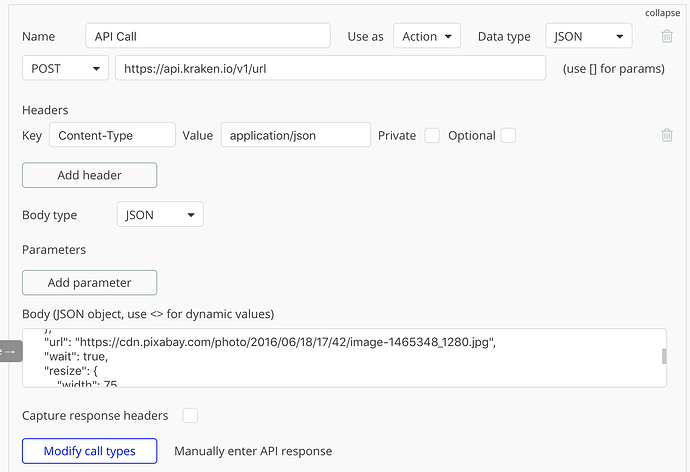Click the "resize": { line in body
Screen dimensions: 690x472
[x=71, y=371]
